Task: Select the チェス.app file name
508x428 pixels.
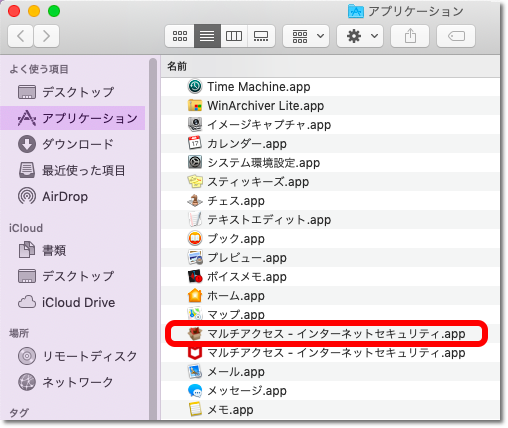Action: click(x=236, y=201)
